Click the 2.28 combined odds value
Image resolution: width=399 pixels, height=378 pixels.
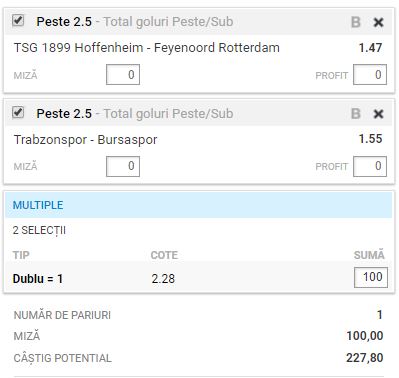(x=163, y=279)
